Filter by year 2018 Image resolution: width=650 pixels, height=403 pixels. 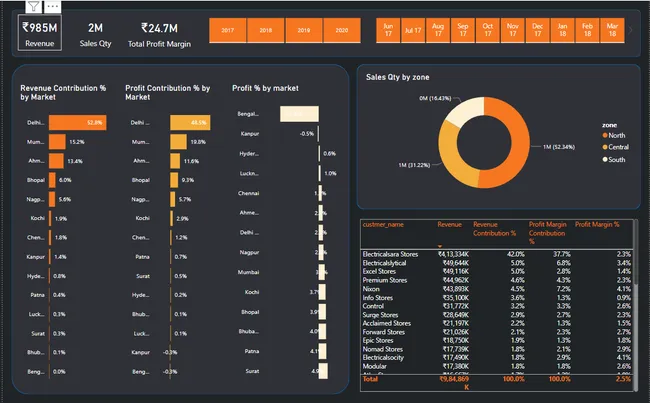[266, 30]
